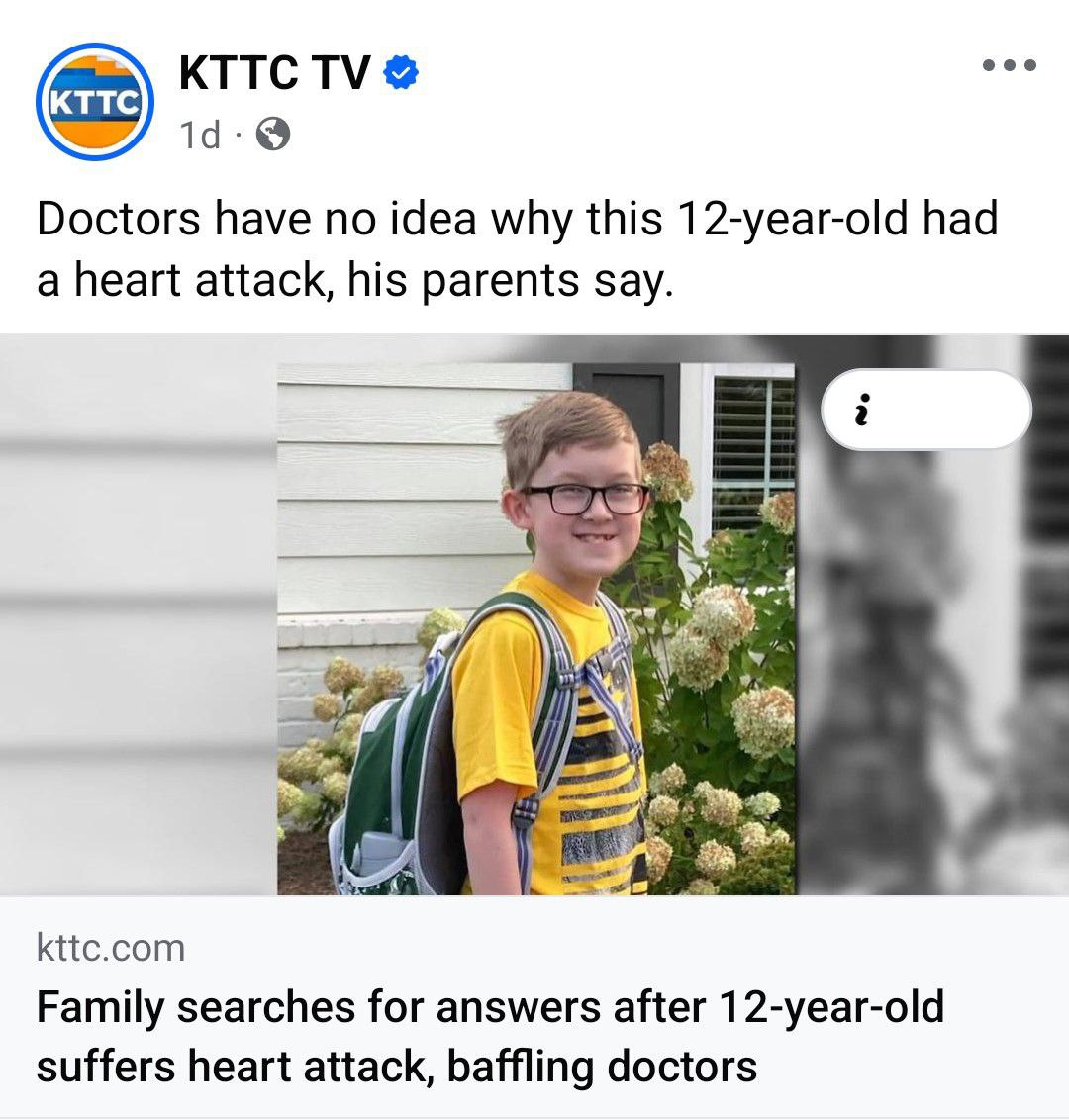This screenshot has height=1120, width=1069.
Task: Click the white info pill button background
Action: pos(926,410)
